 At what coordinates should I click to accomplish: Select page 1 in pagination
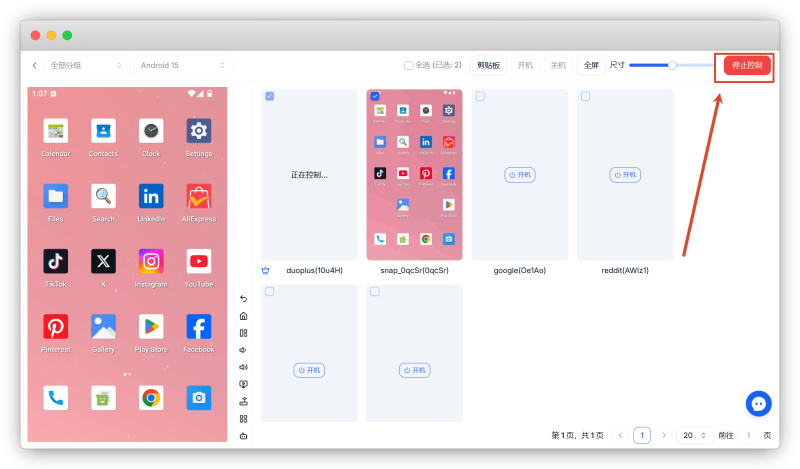tap(642, 435)
